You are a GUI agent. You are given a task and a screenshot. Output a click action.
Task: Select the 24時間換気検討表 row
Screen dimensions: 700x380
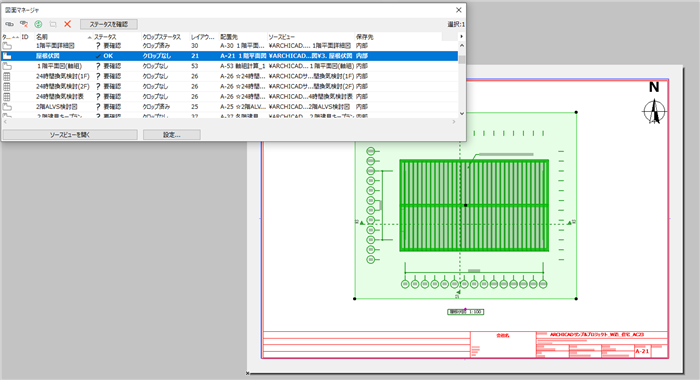point(230,96)
